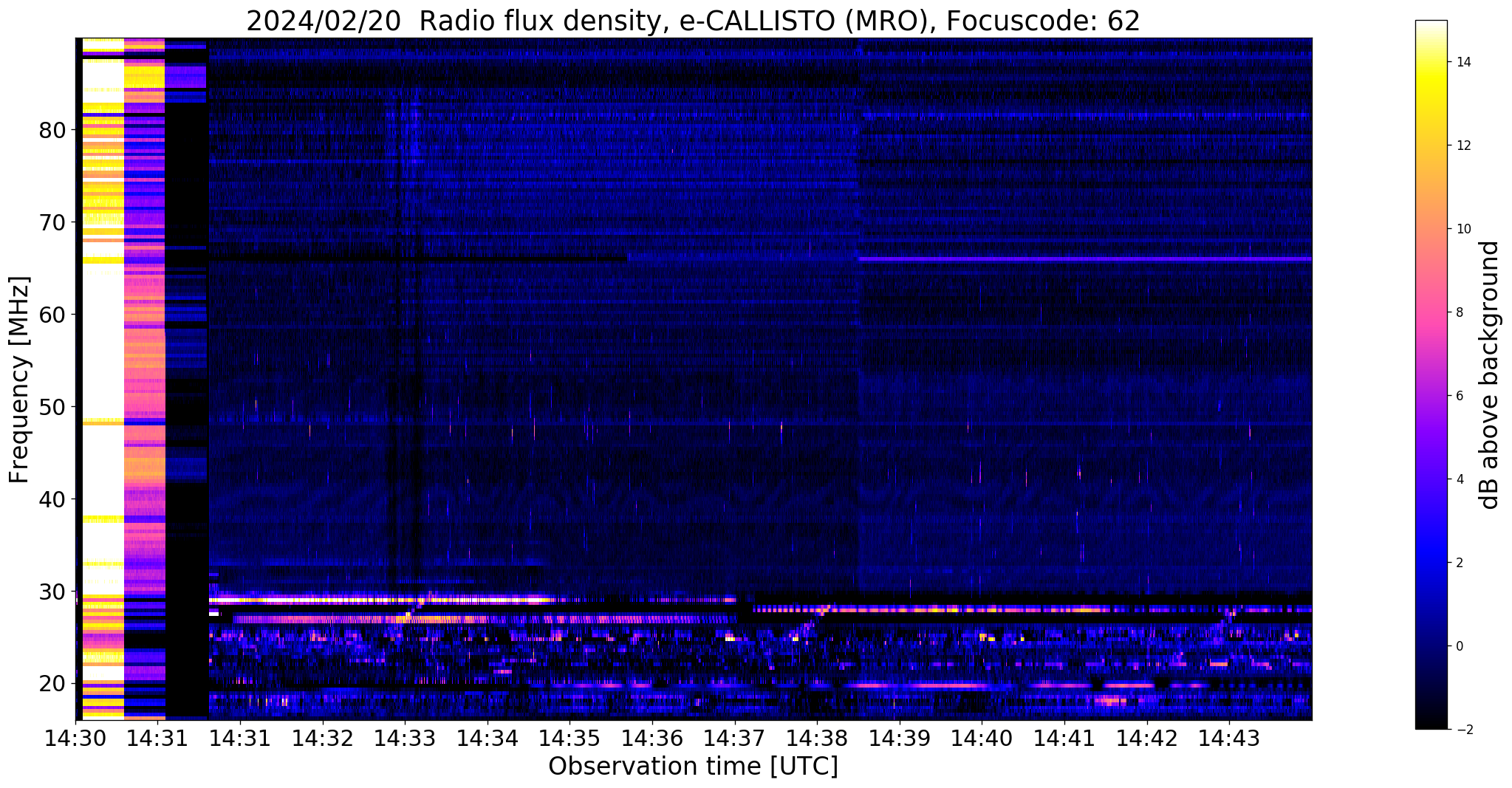Click the colorbar tick label 10
This screenshot has height=788, width=1512.
1463,229
